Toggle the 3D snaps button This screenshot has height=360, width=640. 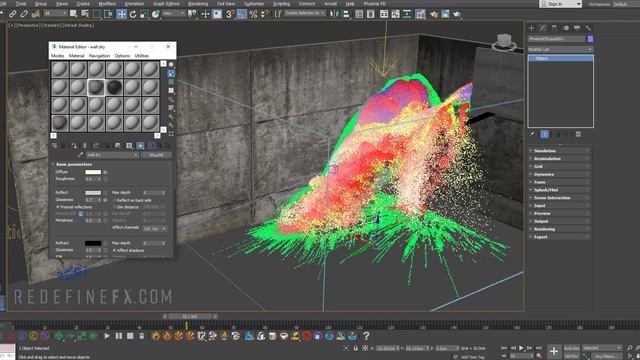[x=230, y=14]
